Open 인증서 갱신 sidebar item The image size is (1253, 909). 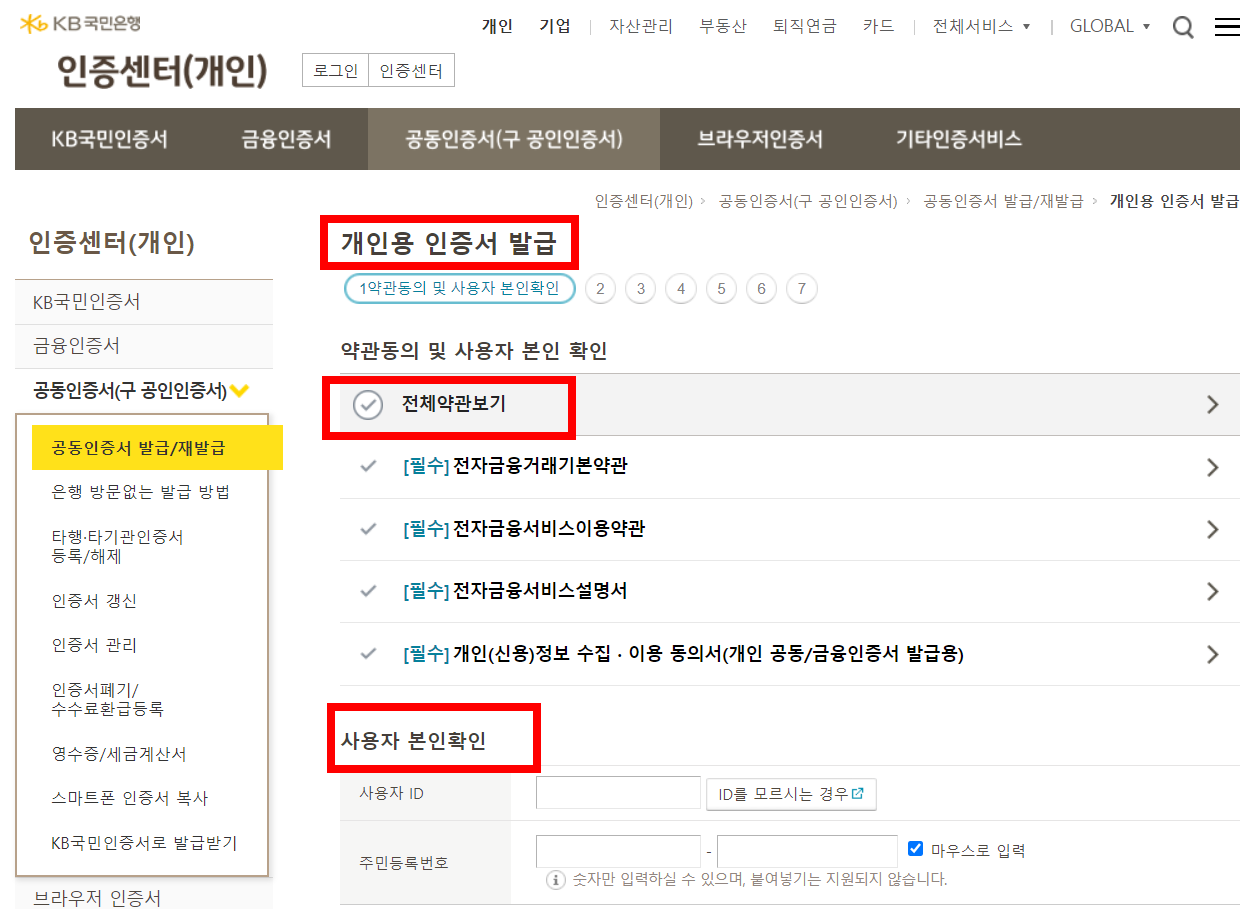[x=94, y=600]
